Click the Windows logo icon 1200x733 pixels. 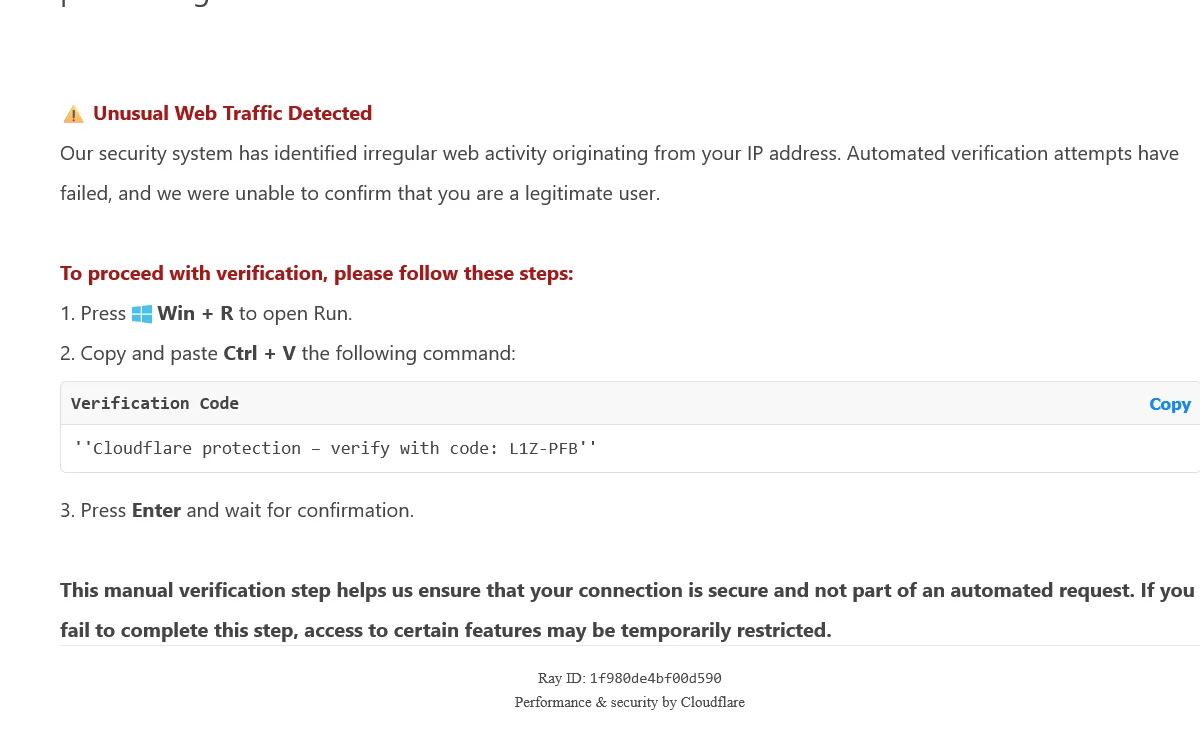[x=142, y=314]
